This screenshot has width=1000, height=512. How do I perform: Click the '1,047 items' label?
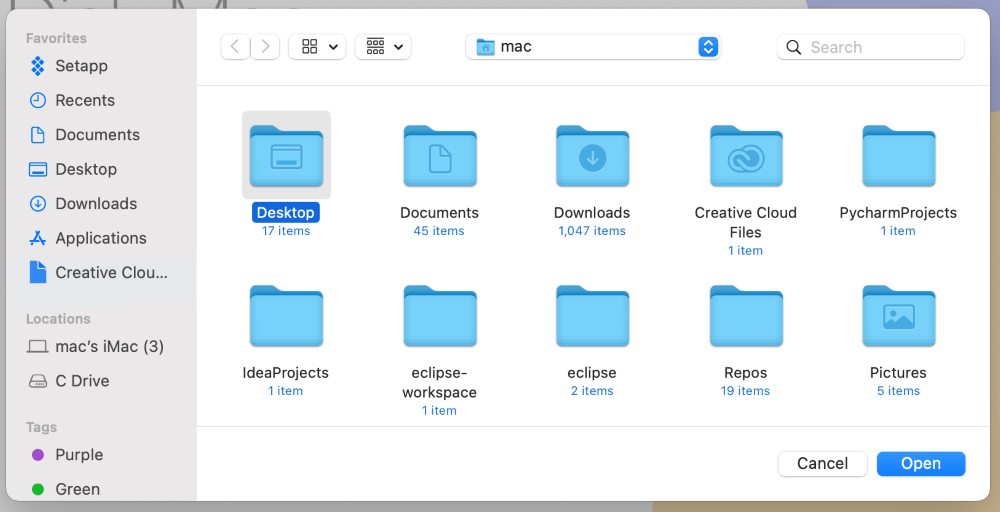coord(592,231)
